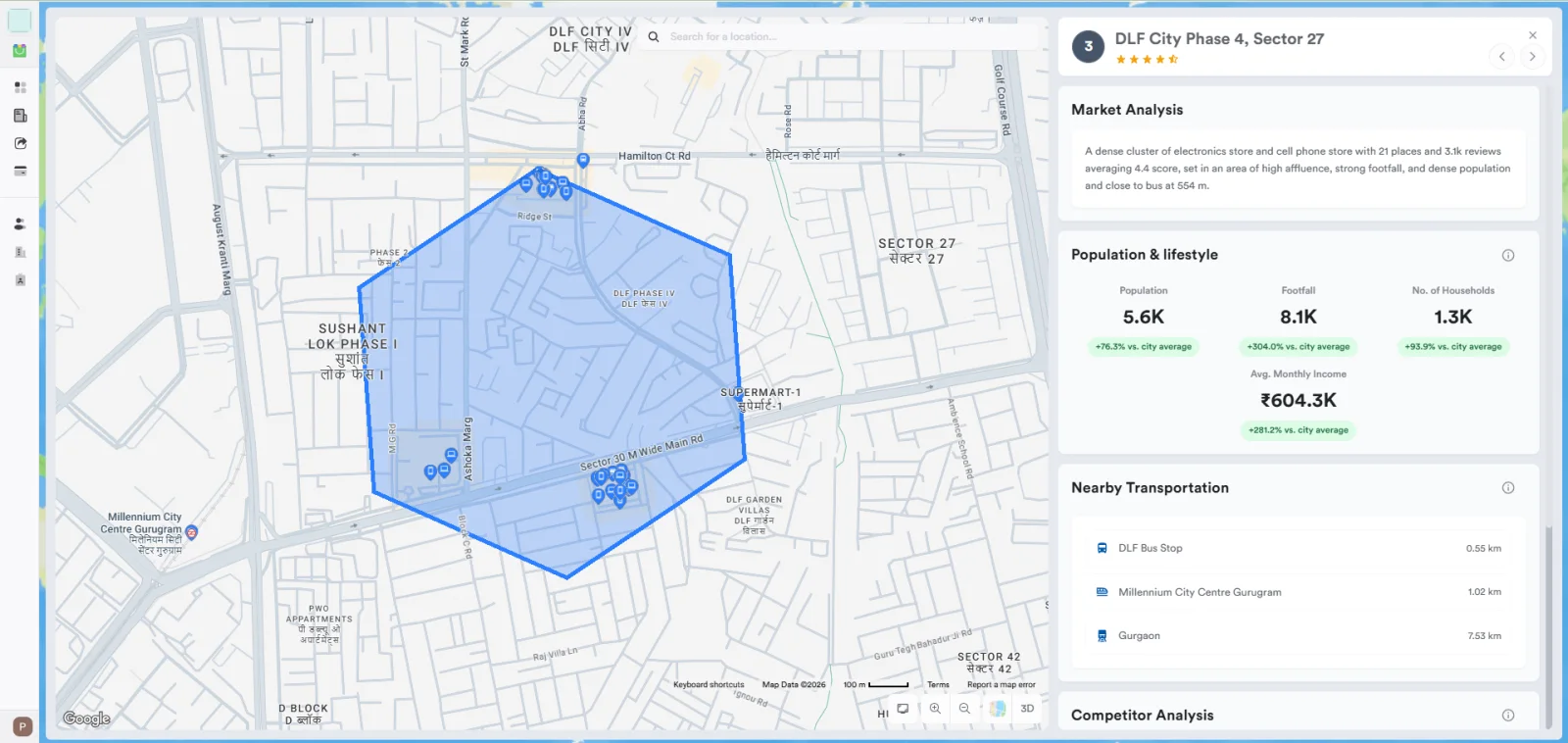This screenshot has height=743, width=1568.
Task: Click train icon beside Gurgaon
Action: [1102, 636]
